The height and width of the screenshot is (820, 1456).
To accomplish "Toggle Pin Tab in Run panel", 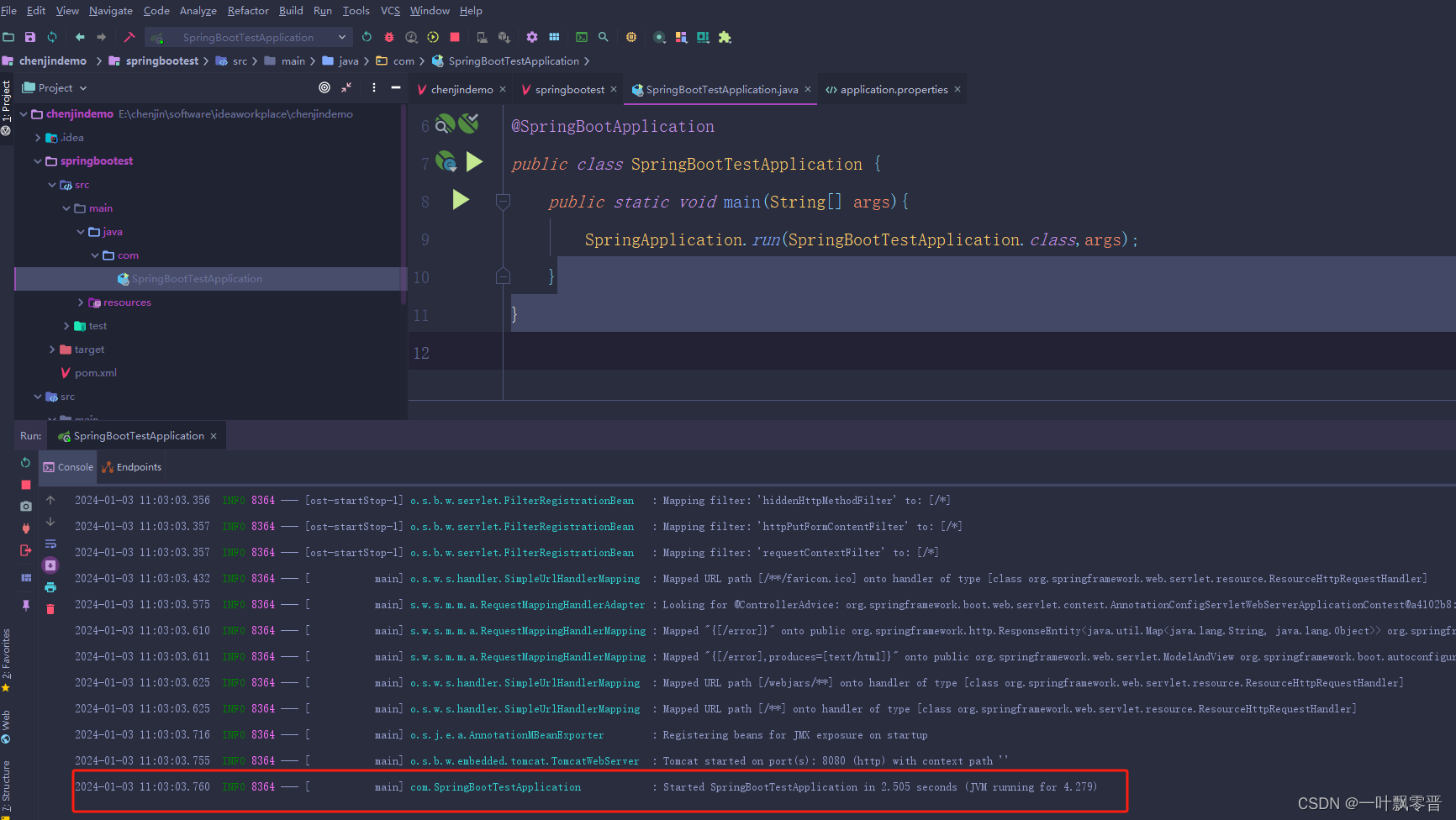I will click(26, 605).
